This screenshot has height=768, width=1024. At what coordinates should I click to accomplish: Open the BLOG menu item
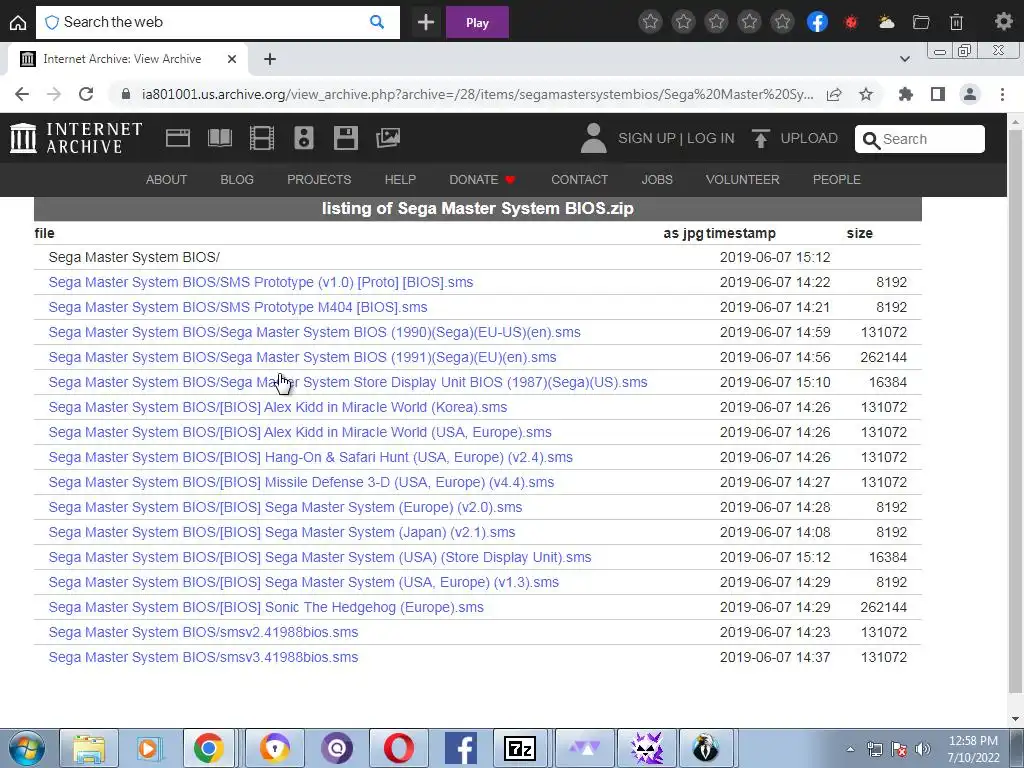236,180
